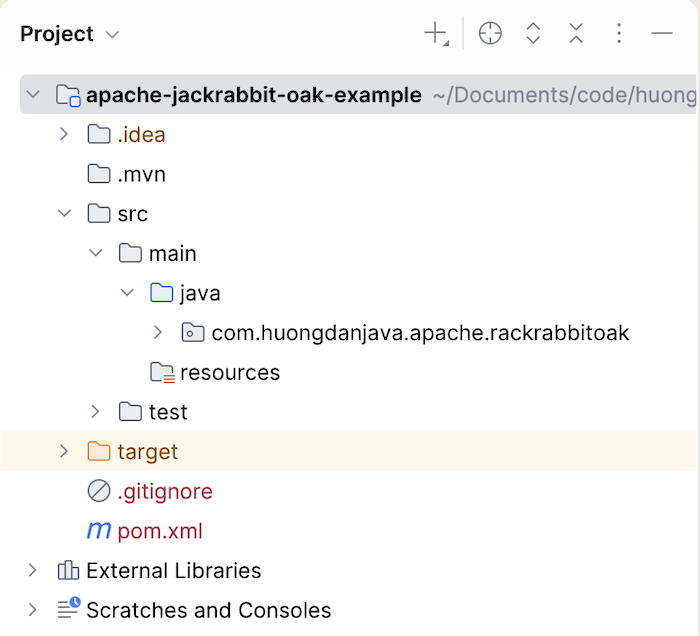Click the Collapse All icon in toolbar
This screenshot has height=636, width=700.
tap(576, 34)
